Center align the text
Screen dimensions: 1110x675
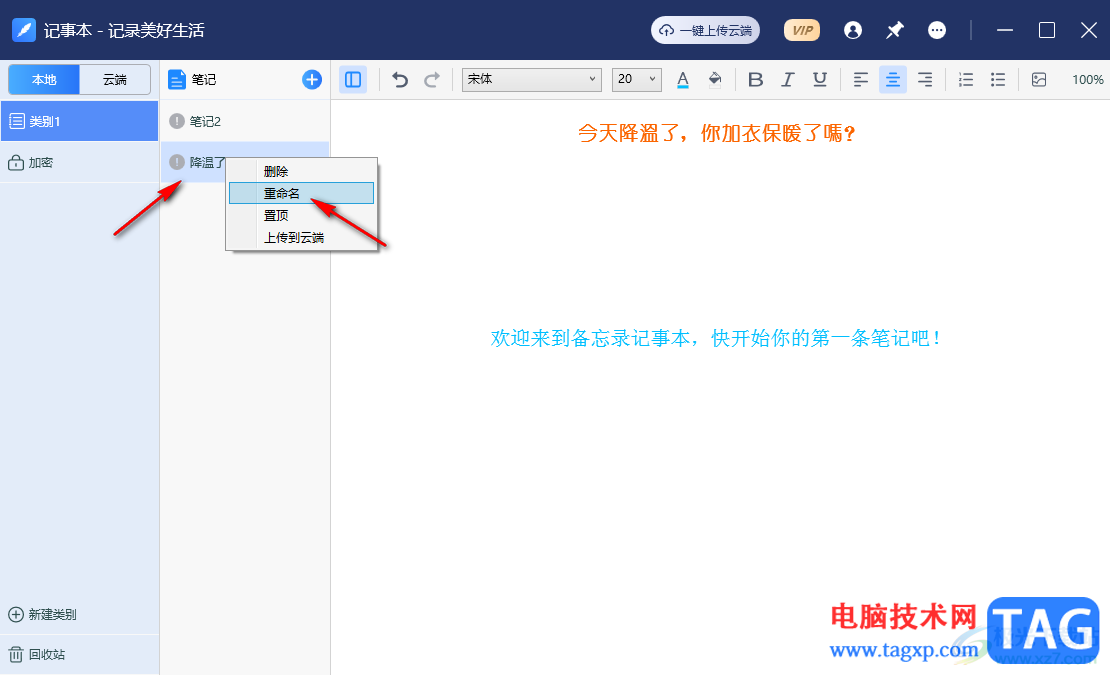(893, 79)
